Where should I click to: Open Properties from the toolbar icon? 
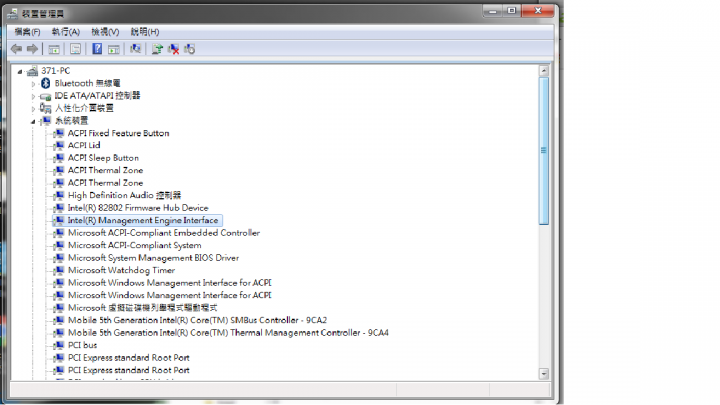pos(75,49)
